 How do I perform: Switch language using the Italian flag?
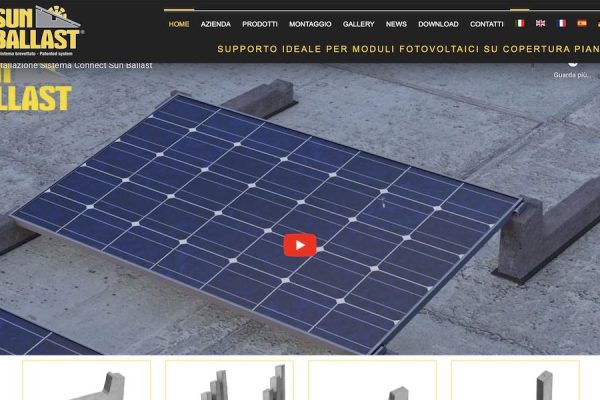[520, 23]
